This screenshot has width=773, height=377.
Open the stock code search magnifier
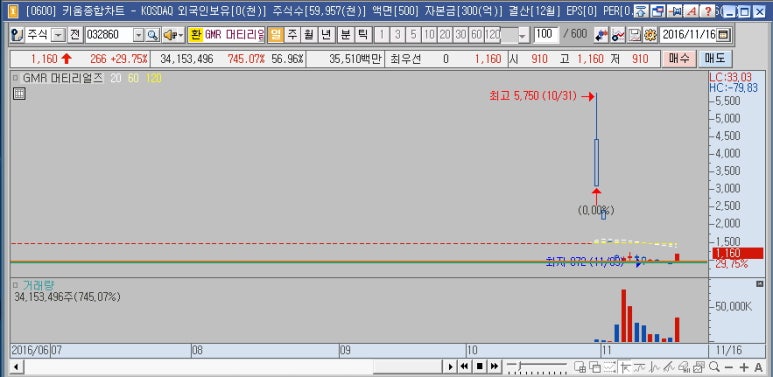[152, 35]
